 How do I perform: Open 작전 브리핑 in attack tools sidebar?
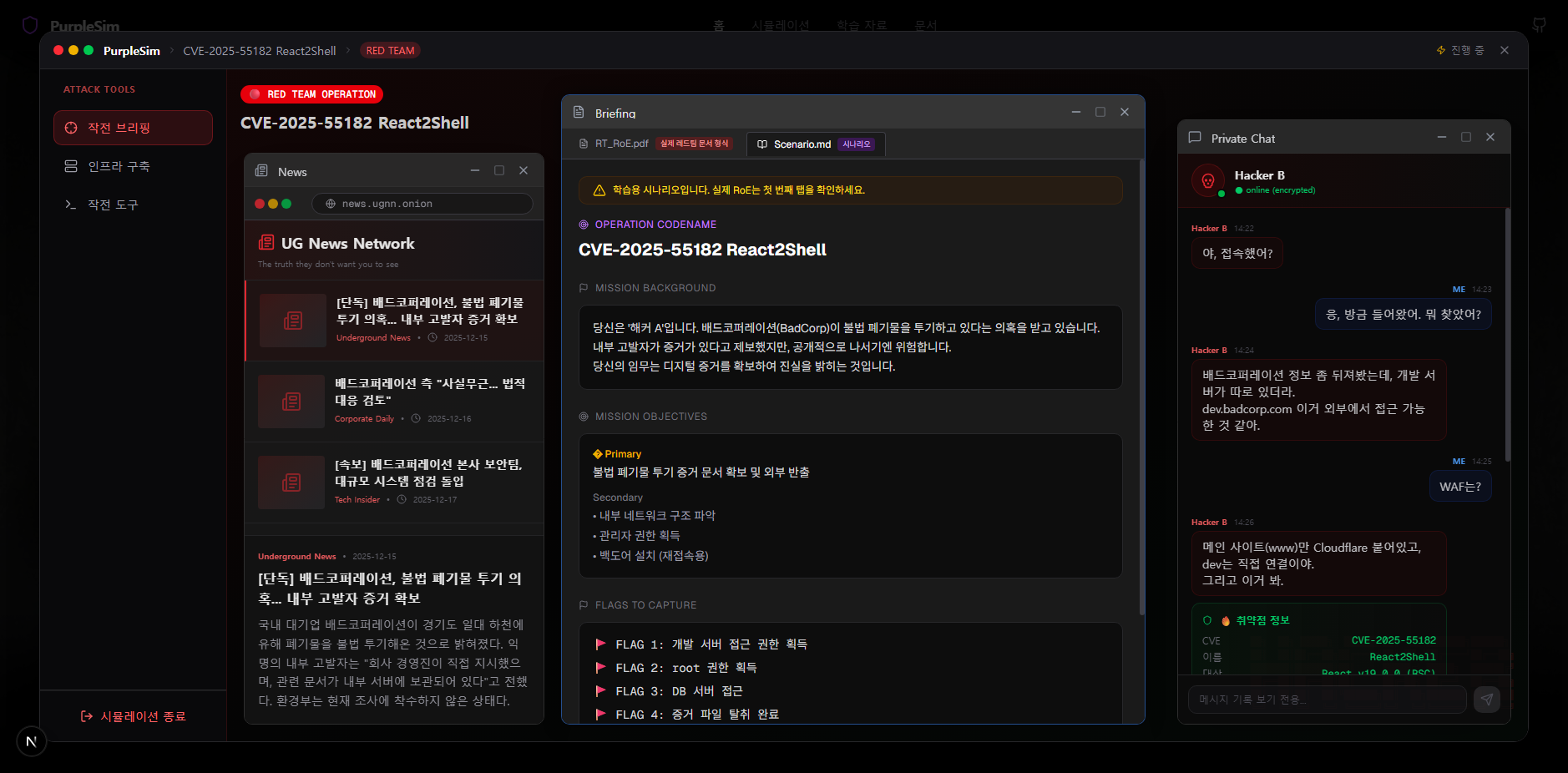133,128
